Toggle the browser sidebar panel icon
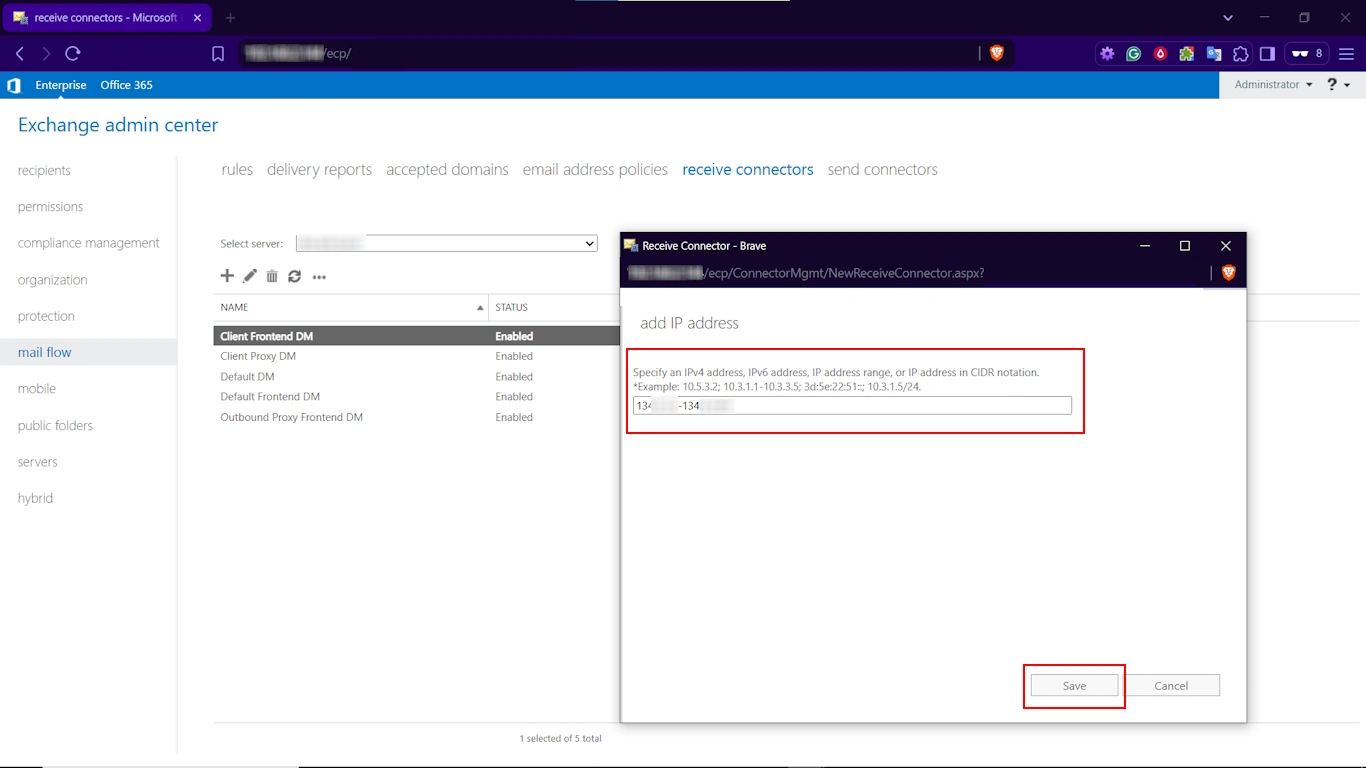The image size is (1366, 768). pyautogui.click(x=1267, y=54)
